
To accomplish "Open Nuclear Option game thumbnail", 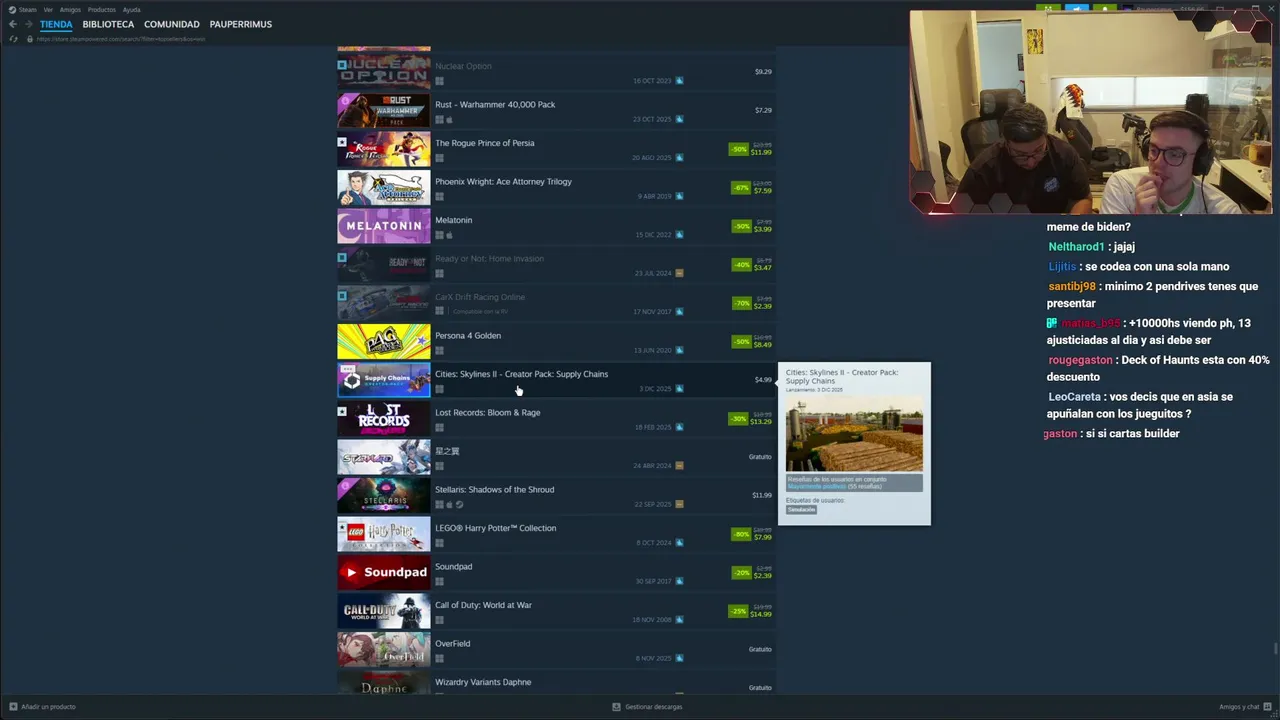I will (x=384, y=72).
